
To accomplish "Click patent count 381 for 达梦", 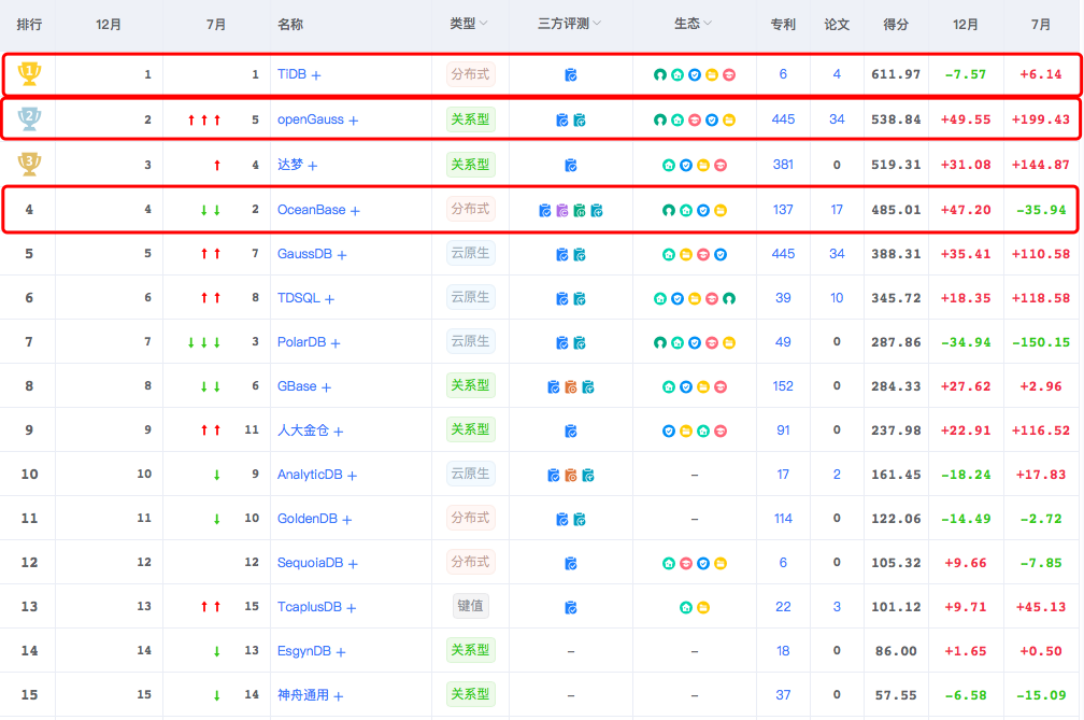I will point(783,165).
